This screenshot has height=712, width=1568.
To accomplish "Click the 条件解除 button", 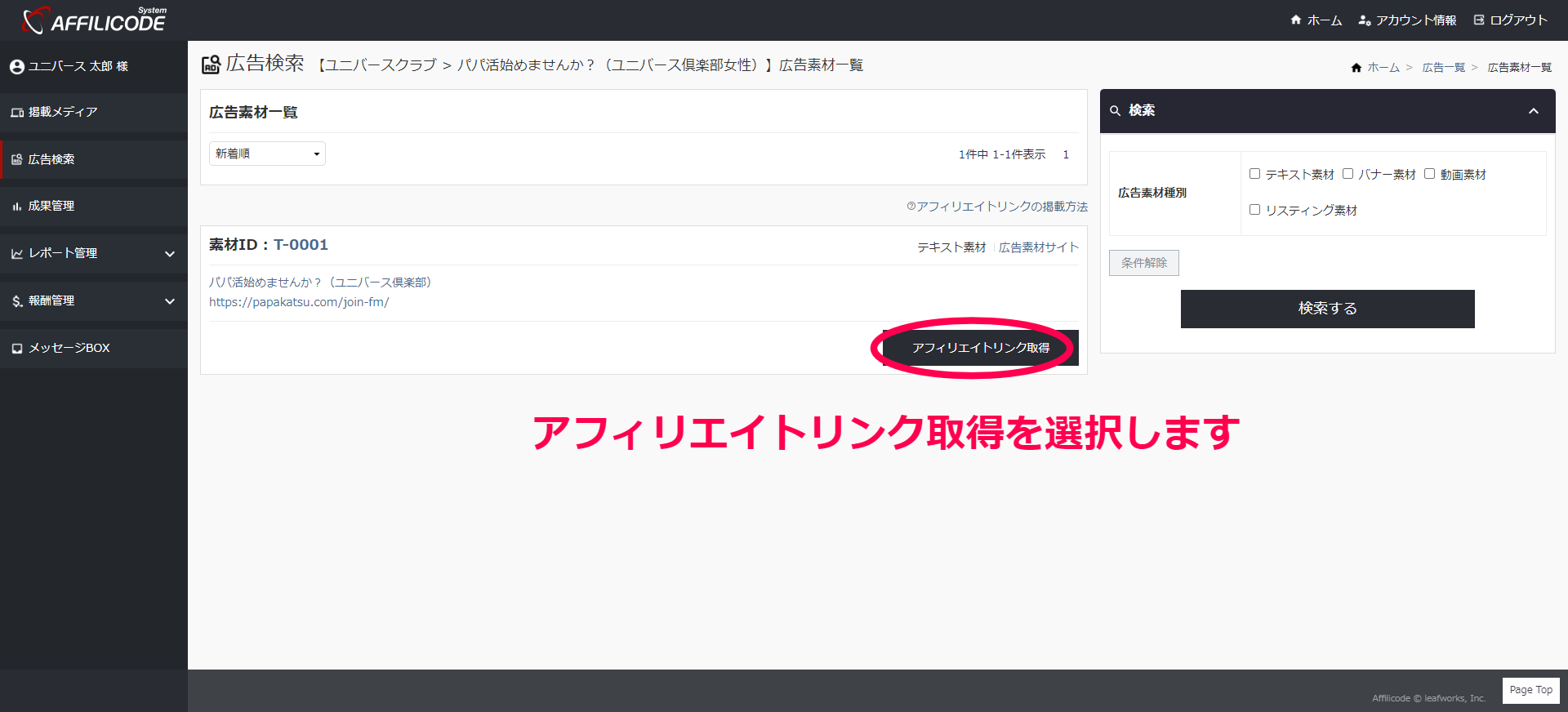I will point(1144,263).
